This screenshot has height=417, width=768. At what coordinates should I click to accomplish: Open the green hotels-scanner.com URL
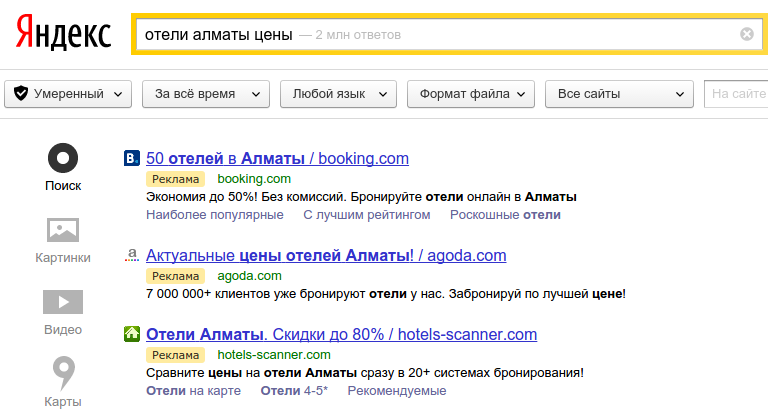(274, 355)
